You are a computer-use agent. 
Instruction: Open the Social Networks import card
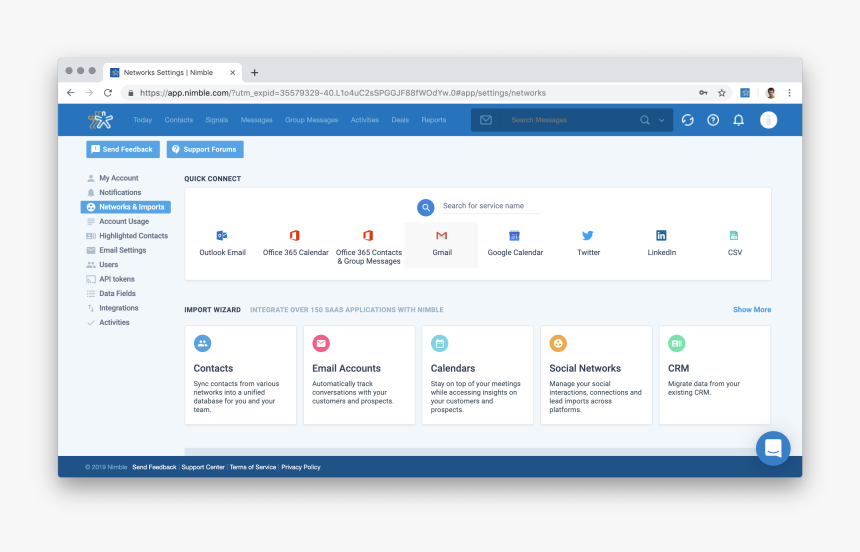(x=596, y=375)
